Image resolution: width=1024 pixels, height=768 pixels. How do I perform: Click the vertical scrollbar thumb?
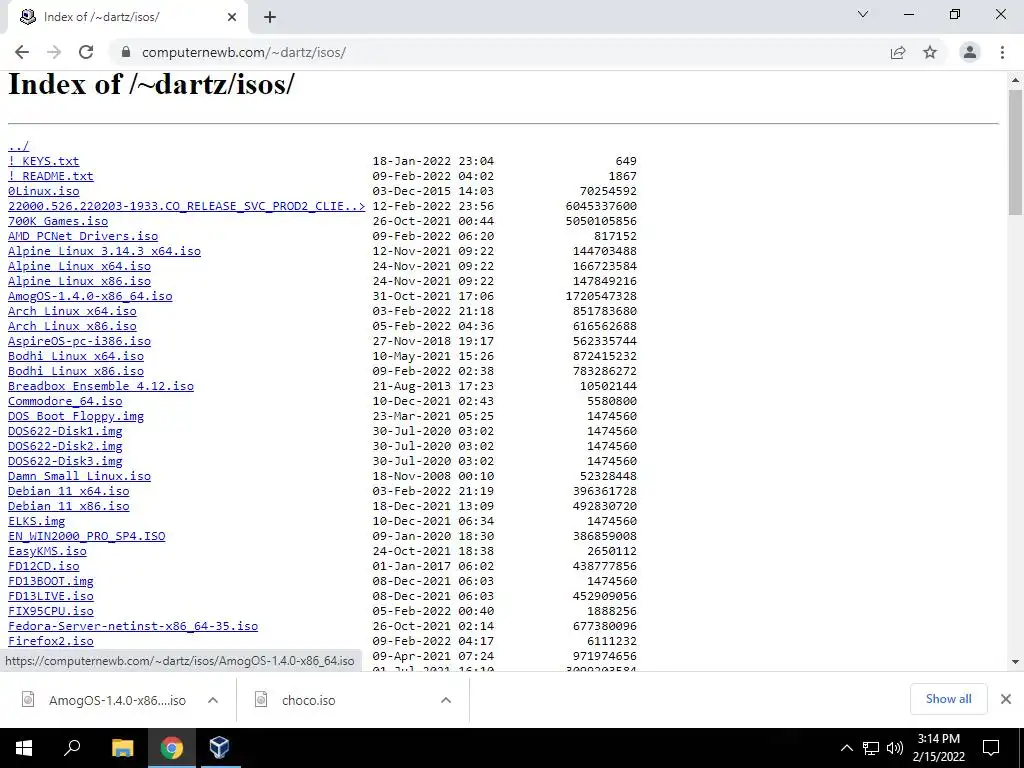click(1015, 152)
